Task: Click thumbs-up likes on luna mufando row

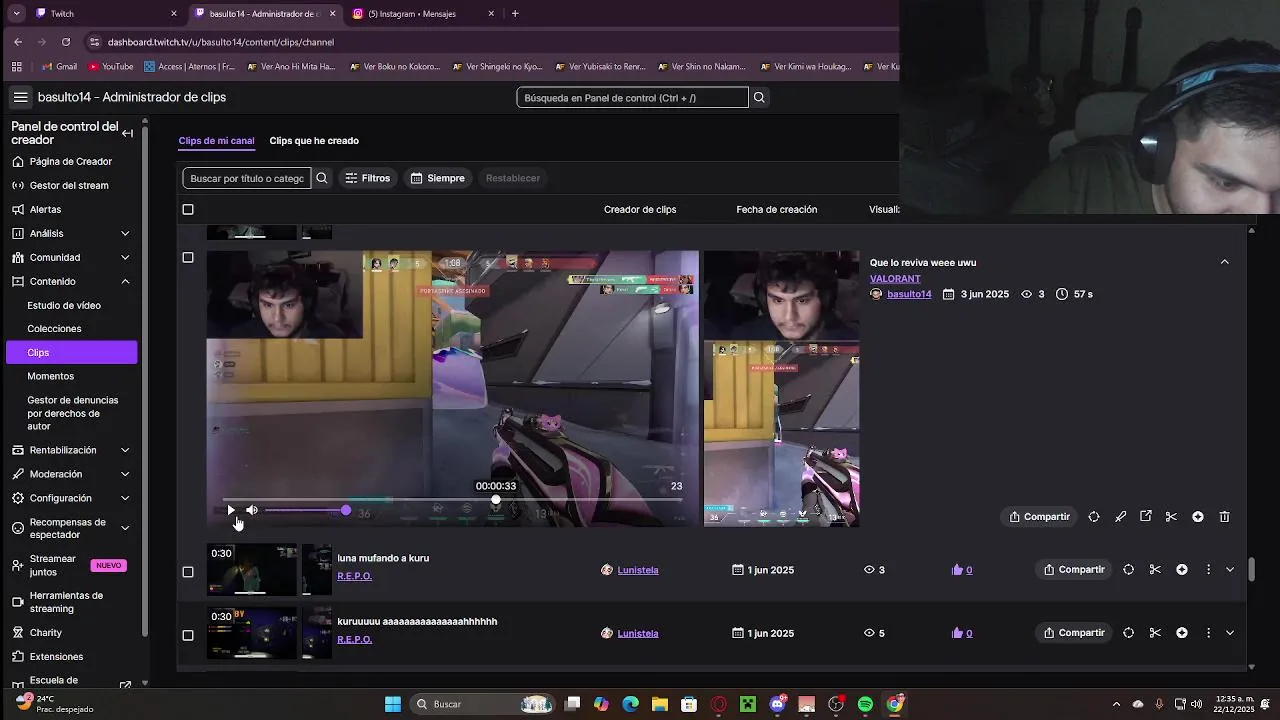Action: [962, 570]
